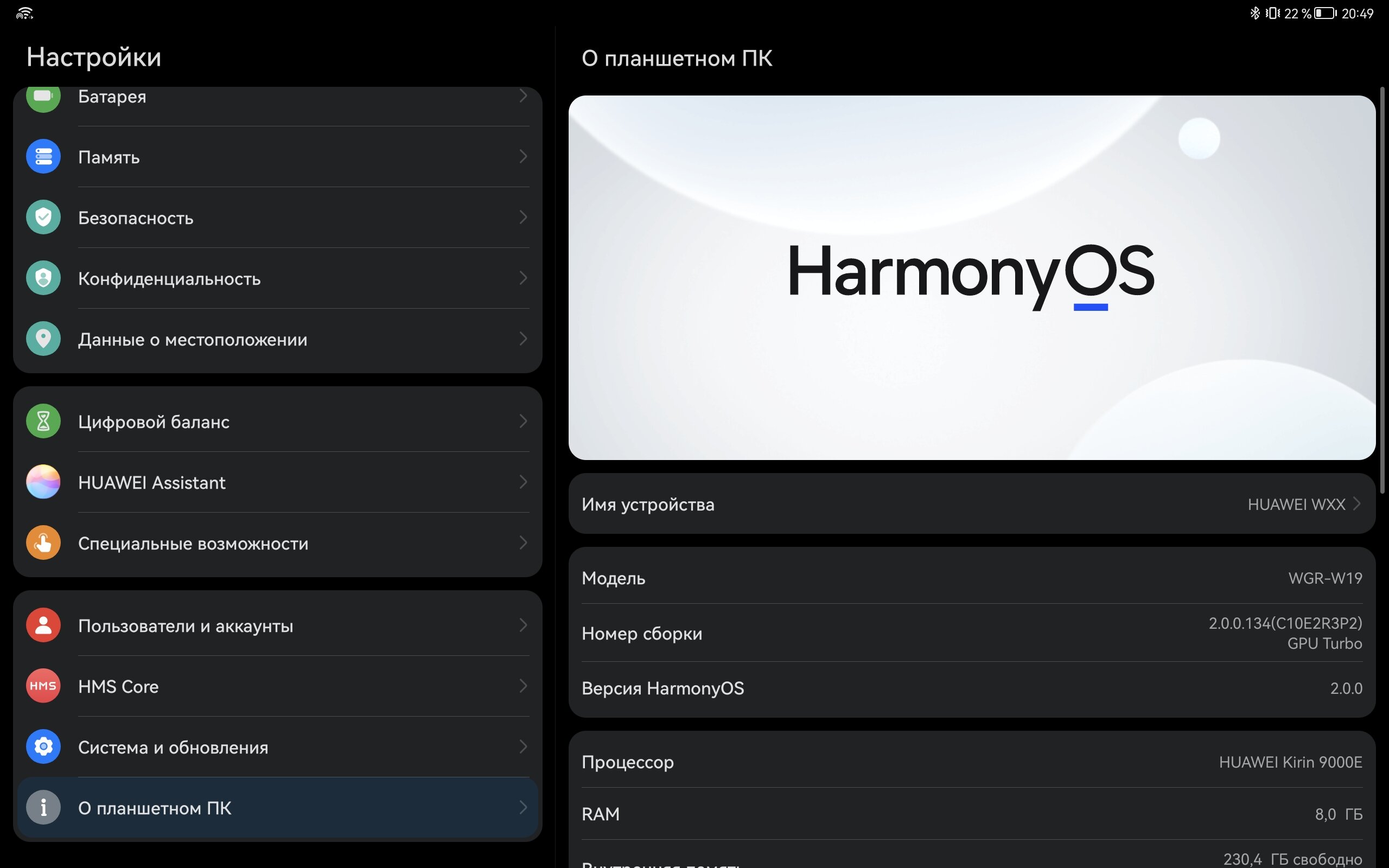
Task: Expand the HUAWEI Assistant chevron
Action: tap(523, 482)
